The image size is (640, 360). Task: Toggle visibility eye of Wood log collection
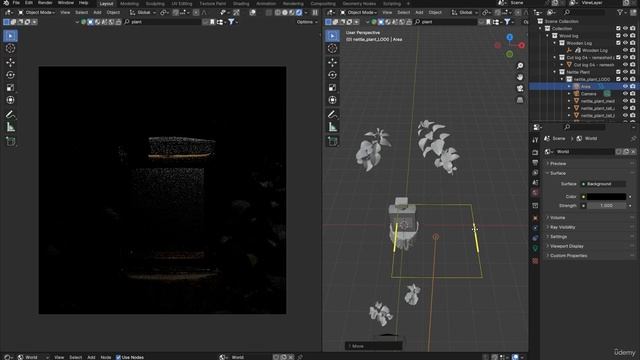tap(625, 36)
